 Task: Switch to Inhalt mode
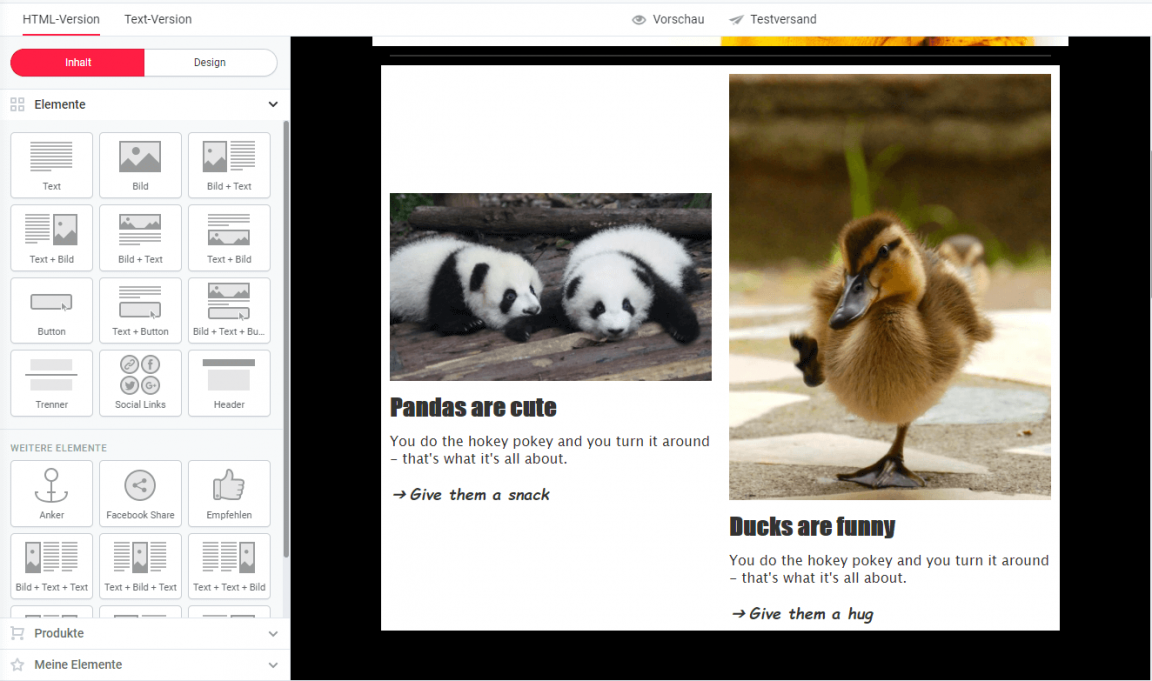point(78,62)
